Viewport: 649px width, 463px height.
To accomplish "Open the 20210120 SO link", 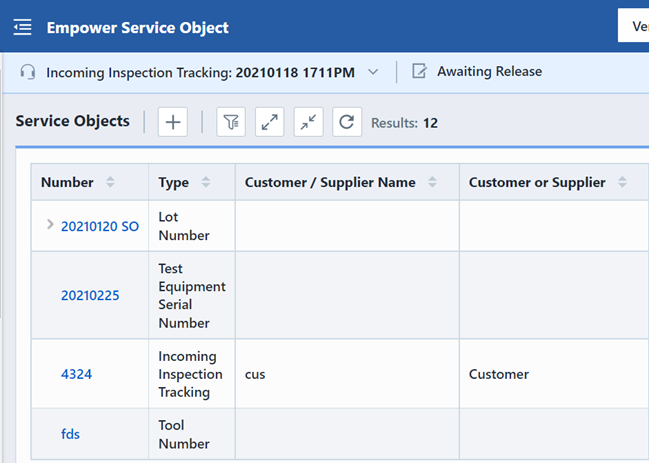I will (100, 226).
